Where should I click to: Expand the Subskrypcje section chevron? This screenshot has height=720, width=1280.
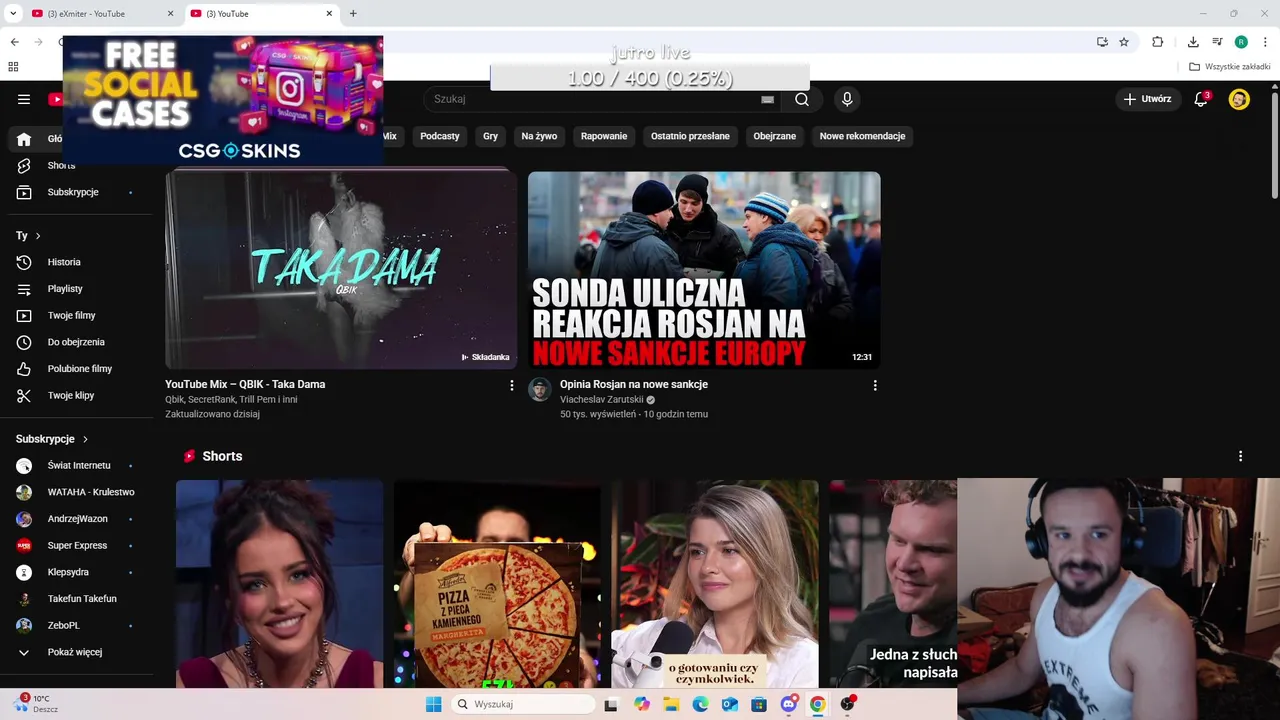click(85, 439)
